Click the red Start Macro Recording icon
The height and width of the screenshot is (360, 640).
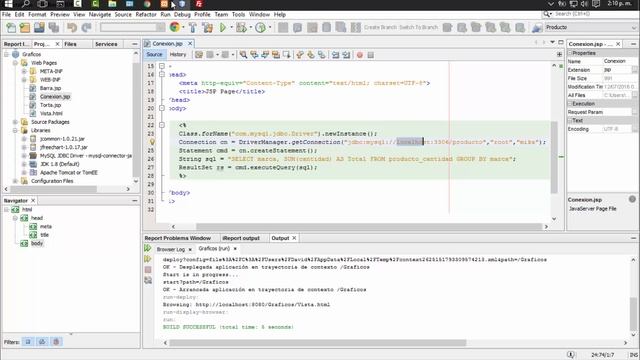360,55
